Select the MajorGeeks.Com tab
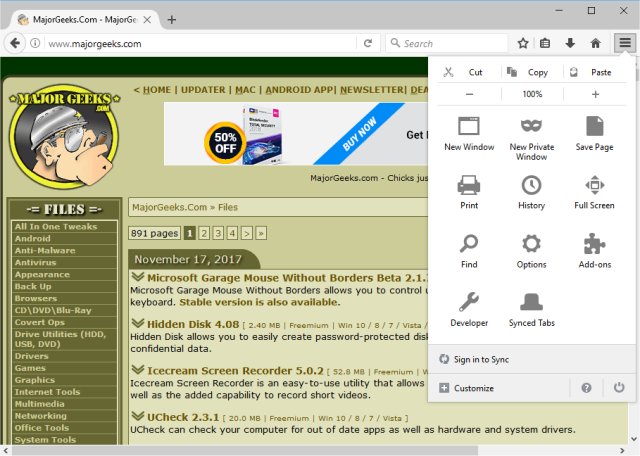 tap(84, 20)
